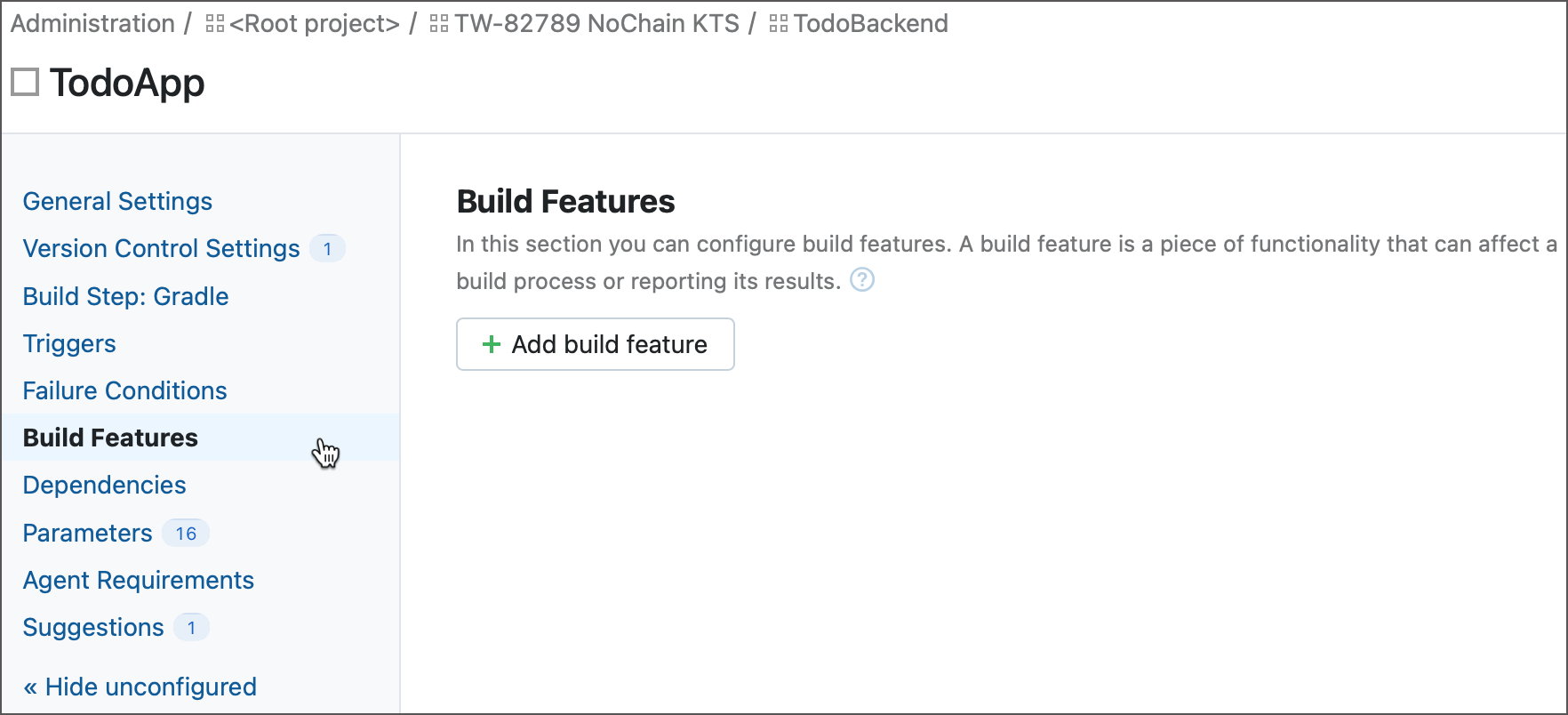
Task: Click the Parameters count badge showing 16
Action: (185, 533)
